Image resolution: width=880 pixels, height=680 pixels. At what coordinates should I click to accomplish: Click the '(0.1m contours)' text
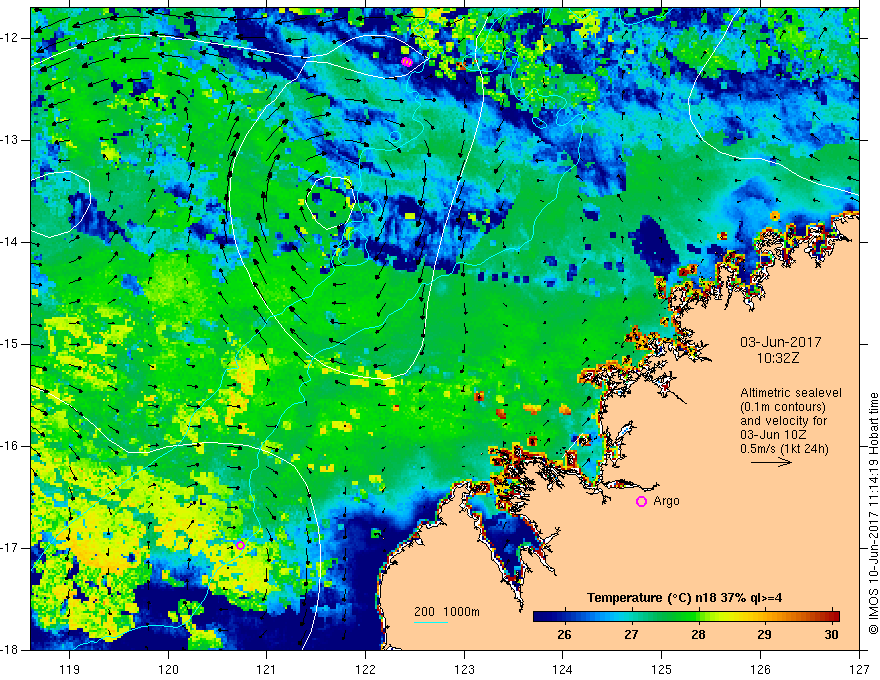[782, 407]
